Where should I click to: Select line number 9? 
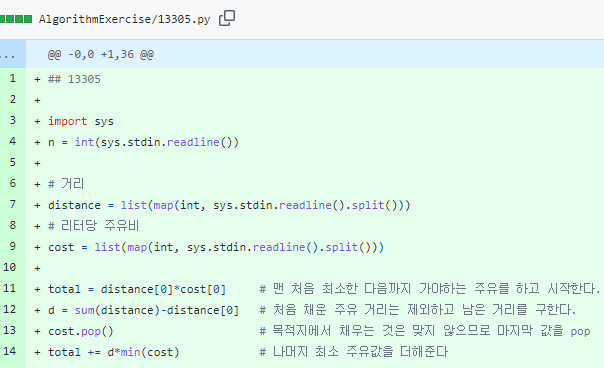[x=13, y=246]
